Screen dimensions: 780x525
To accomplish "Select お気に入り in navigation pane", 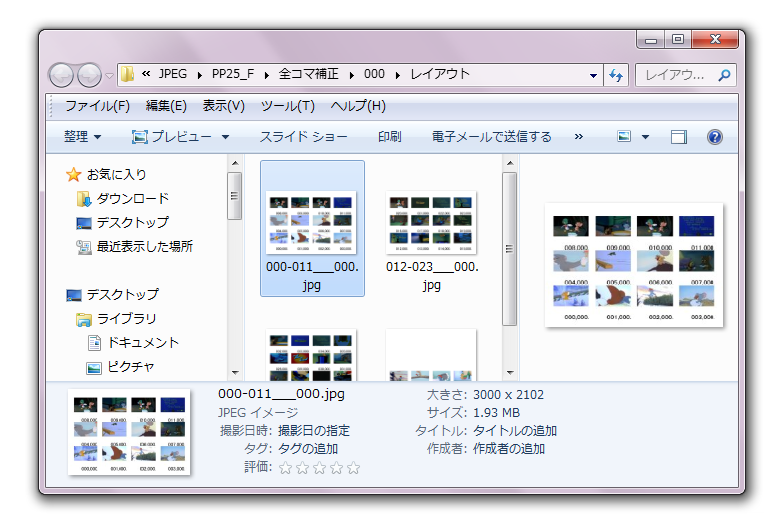I will pyautogui.click(x=106, y=175).
